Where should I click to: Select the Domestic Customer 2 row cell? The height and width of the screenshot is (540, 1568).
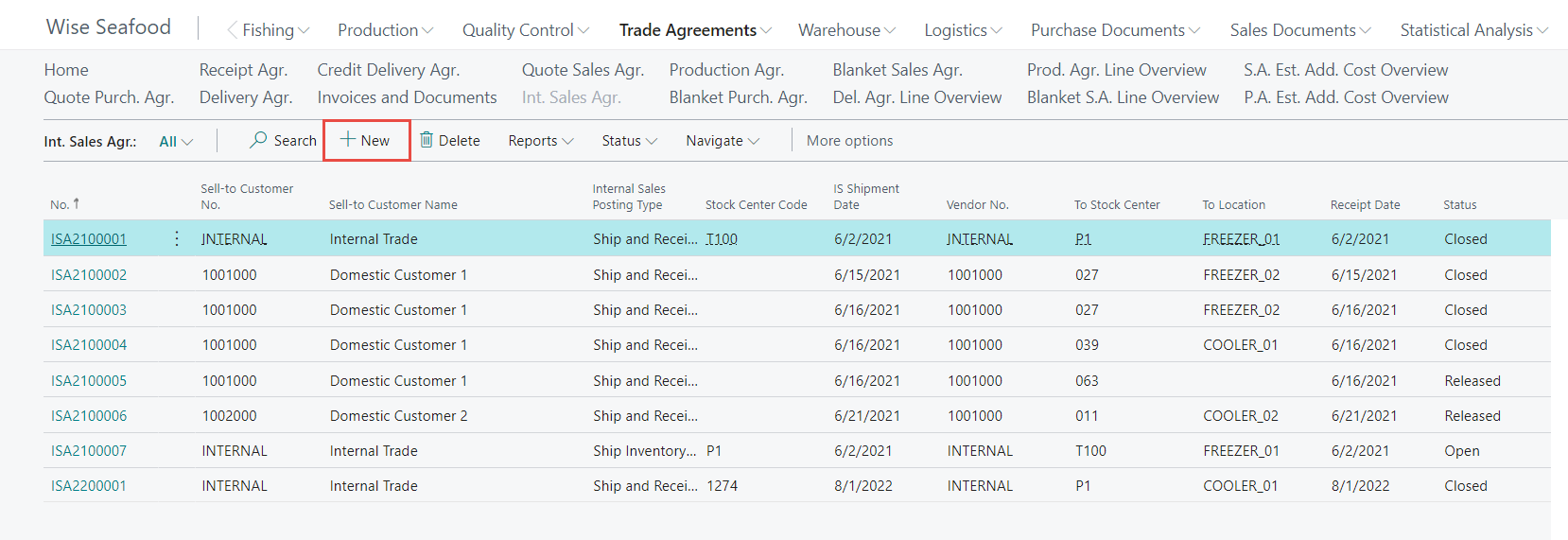click(398, 416)
